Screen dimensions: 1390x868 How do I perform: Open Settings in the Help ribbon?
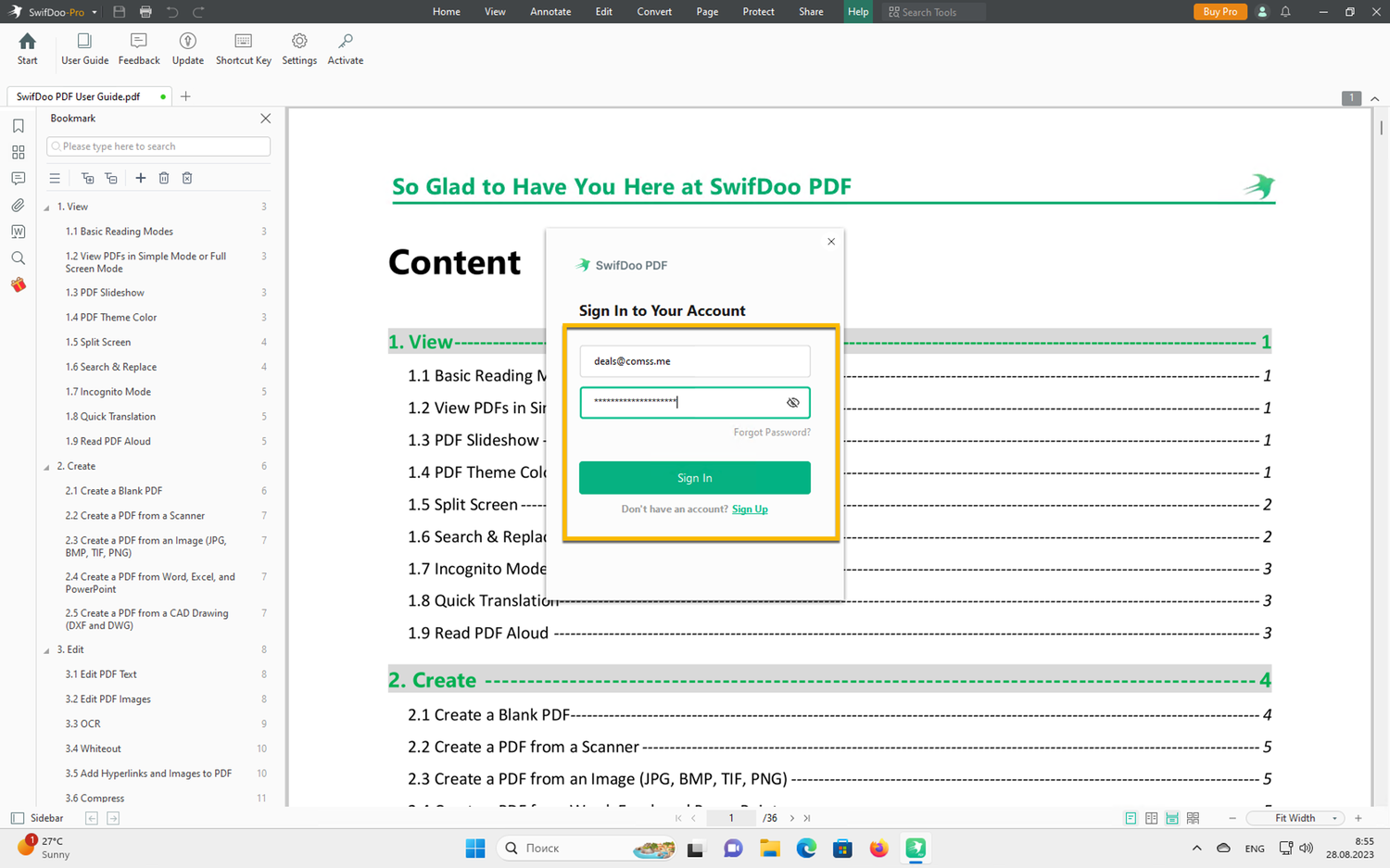(x=299, y=49)
